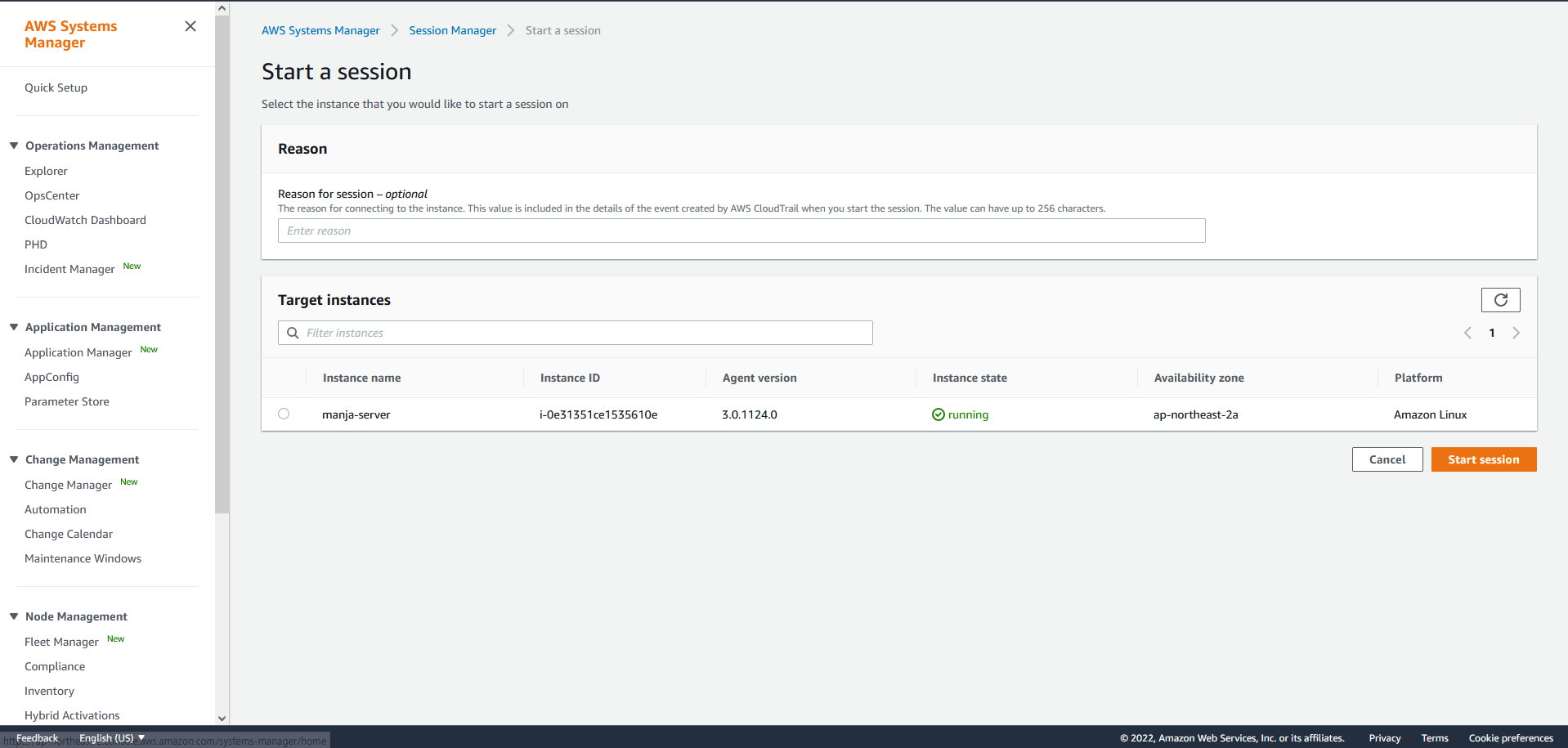Go to AWS Systems Manager breadcrumb
The image size is (1568, 748).
coord(320,30)
